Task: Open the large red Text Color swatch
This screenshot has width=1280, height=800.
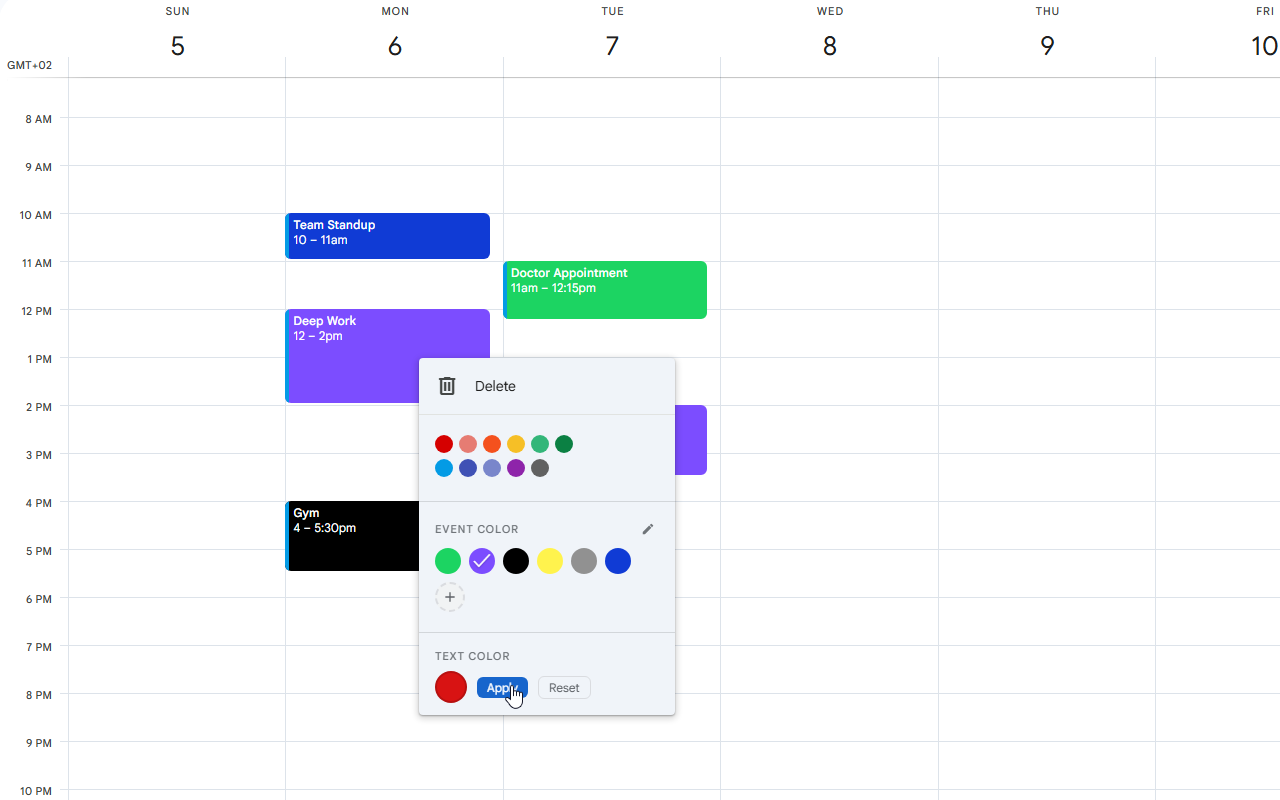Action: (x=451, y=687)
